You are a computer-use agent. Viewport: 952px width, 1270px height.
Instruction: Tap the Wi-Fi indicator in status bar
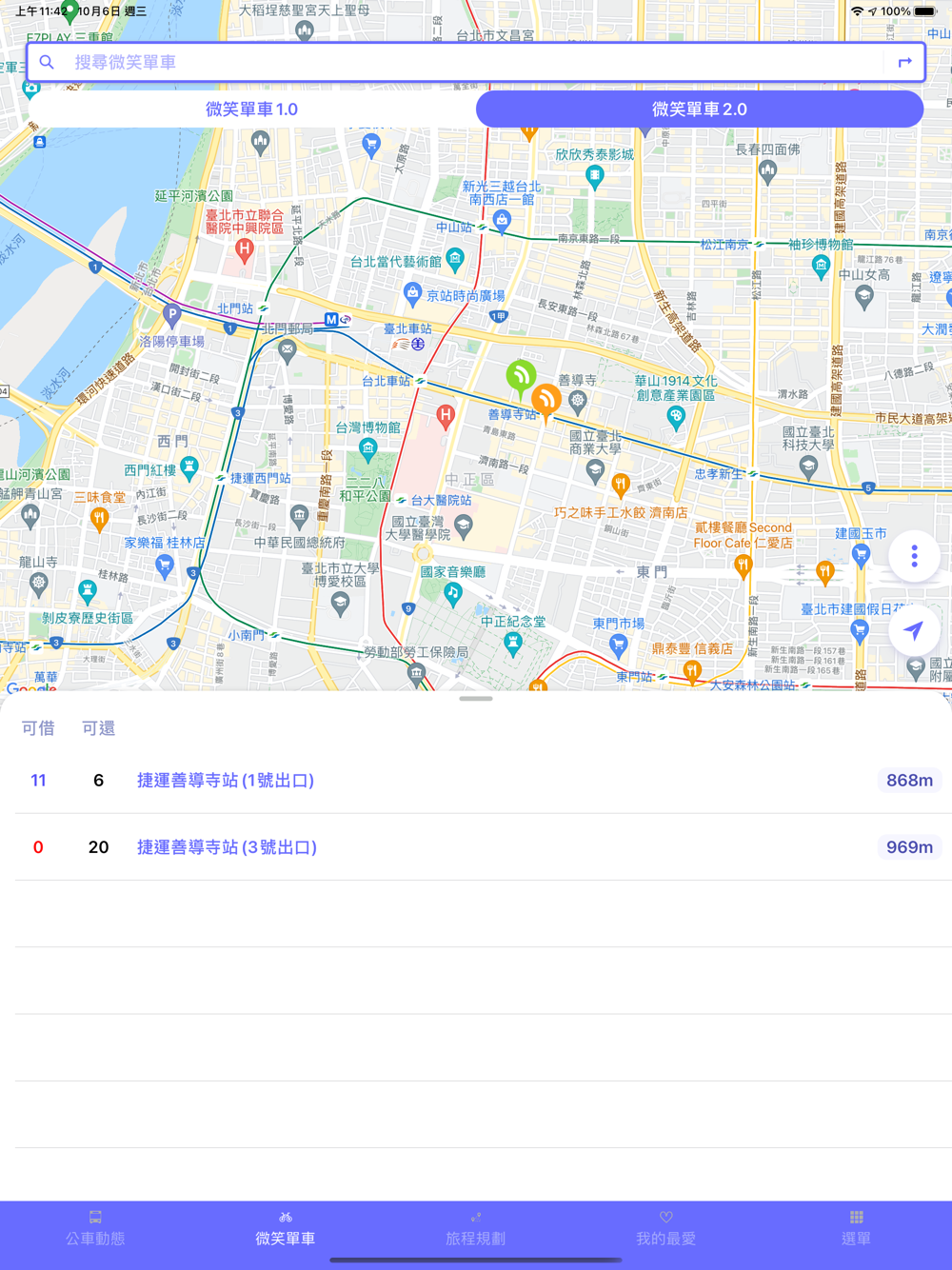pos(857,11)
